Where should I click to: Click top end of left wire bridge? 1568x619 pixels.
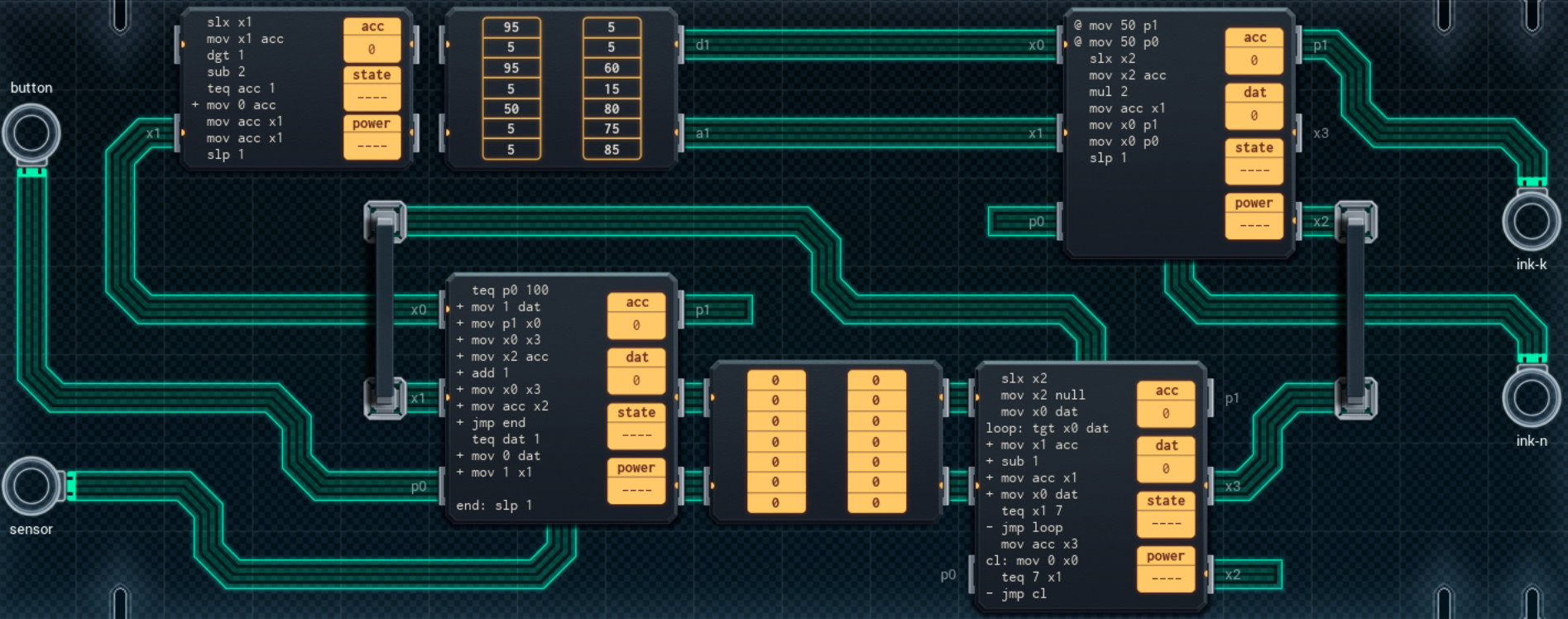385,221
